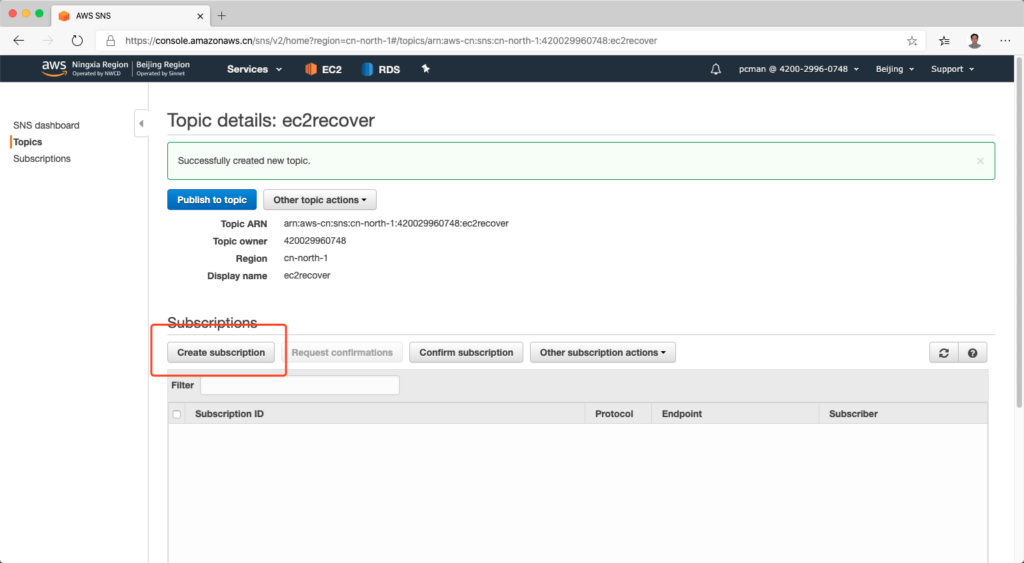Click the Create subscription button
1024x563 pixels.
221,353
